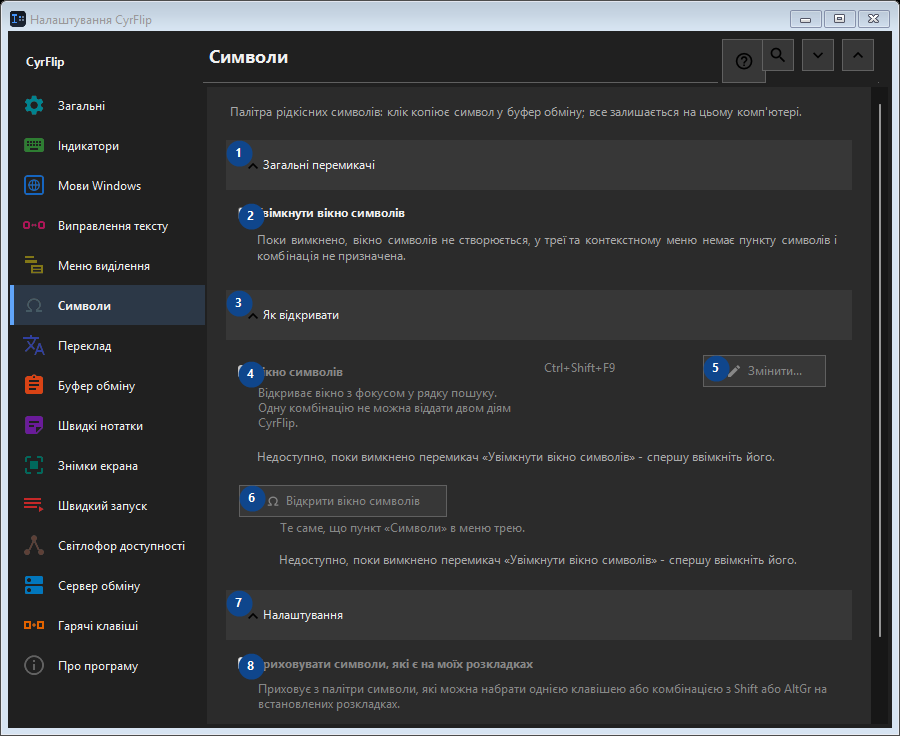
Task: Open the Знімки екрана capture icon
Action: [x=34, y=466]
